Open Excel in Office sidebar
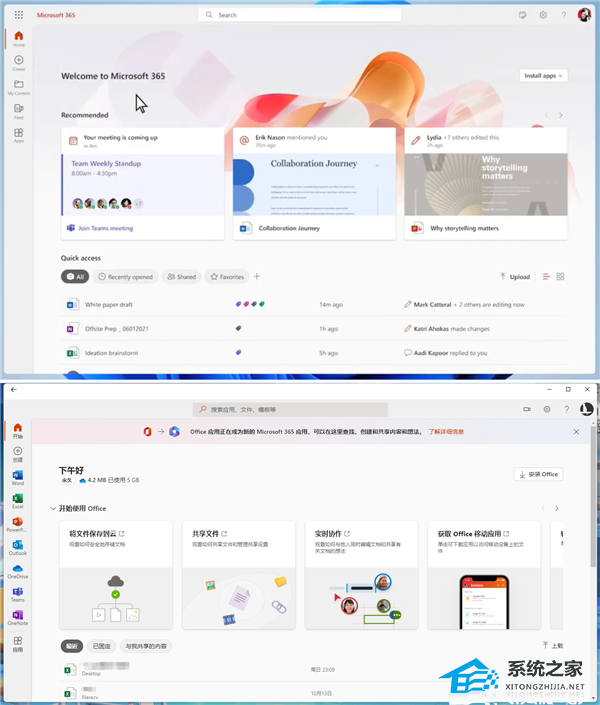The width and height of the screenshot is (600, 705). 18,501
